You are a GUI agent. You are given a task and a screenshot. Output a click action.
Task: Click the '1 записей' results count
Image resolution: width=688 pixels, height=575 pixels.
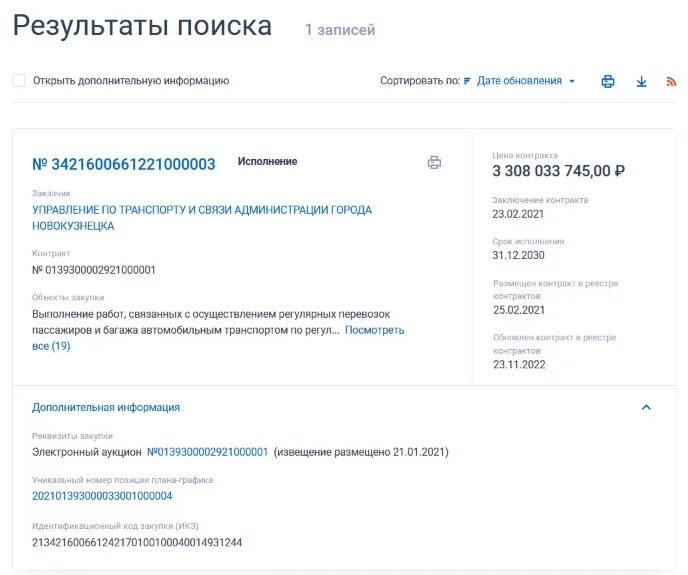(340, 30)
